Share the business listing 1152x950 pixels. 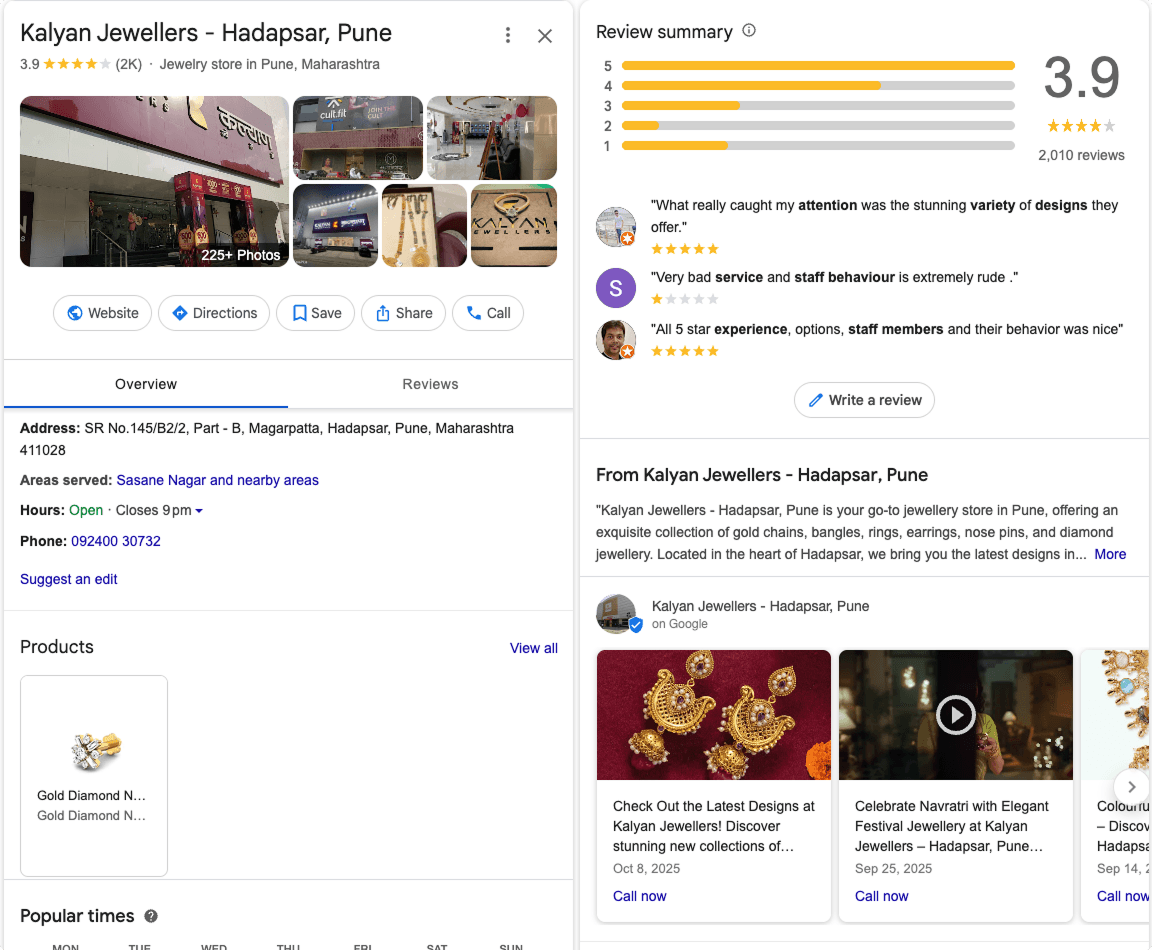(x=403, y=313)
